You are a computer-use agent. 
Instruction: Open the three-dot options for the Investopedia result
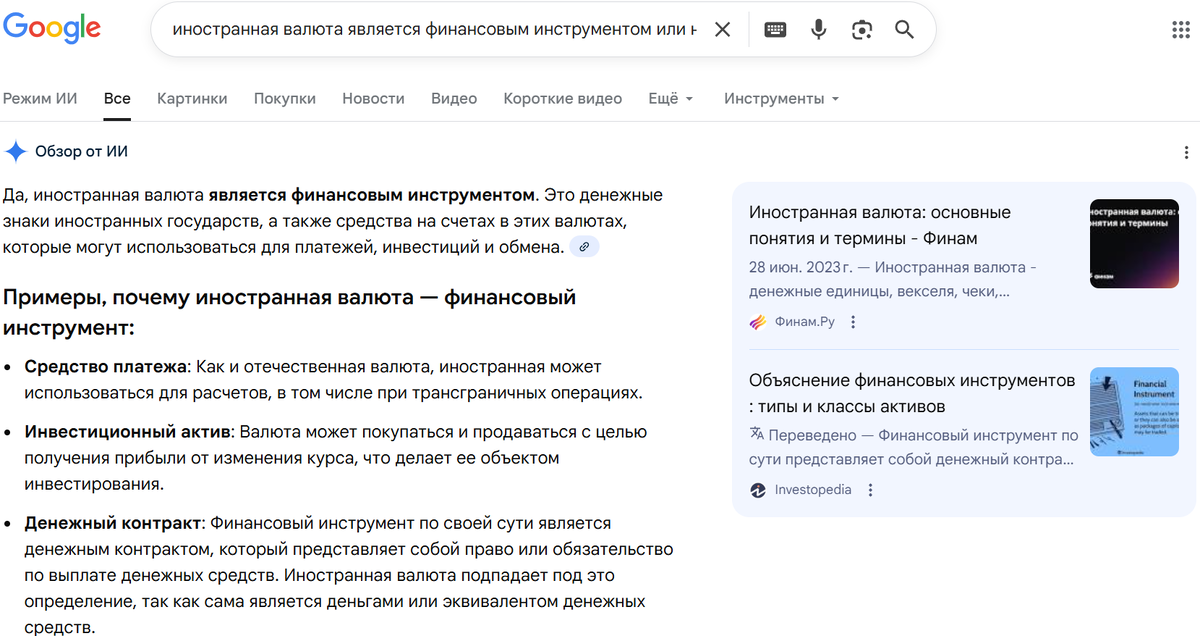coord(870,490)
